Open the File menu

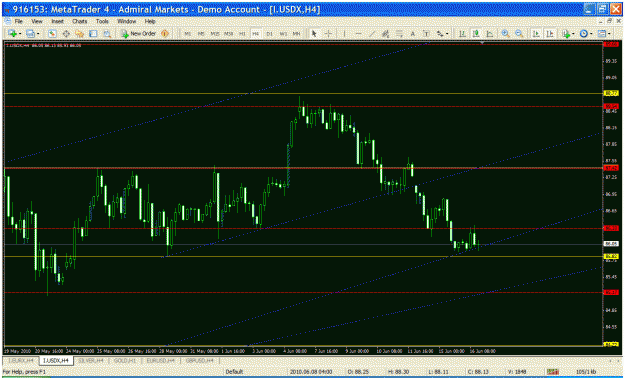pyautogui.click(x=19, y=21)
